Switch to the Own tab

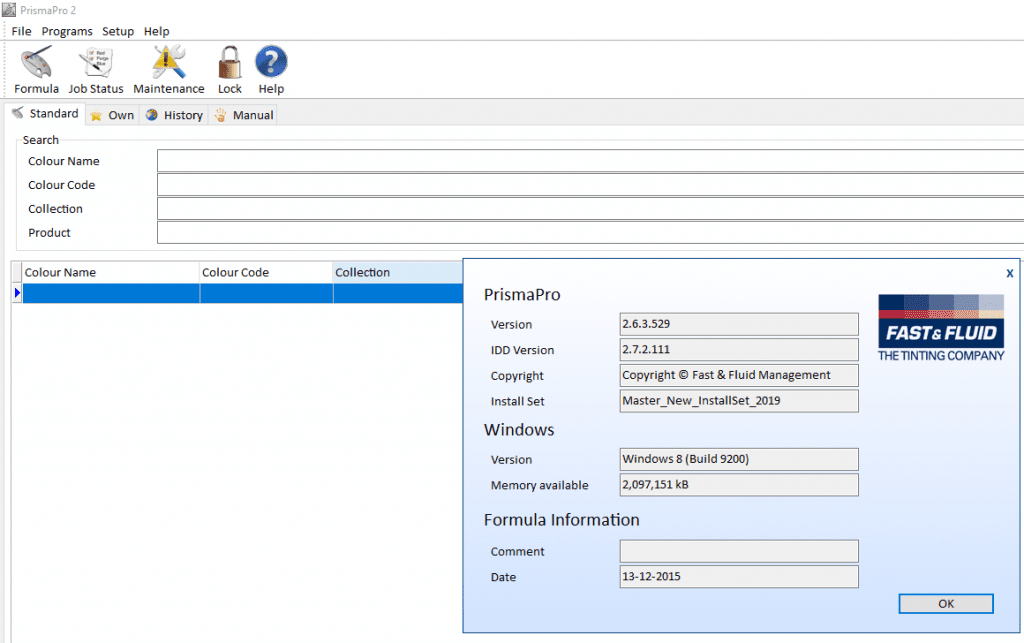(x=112, y=114)
